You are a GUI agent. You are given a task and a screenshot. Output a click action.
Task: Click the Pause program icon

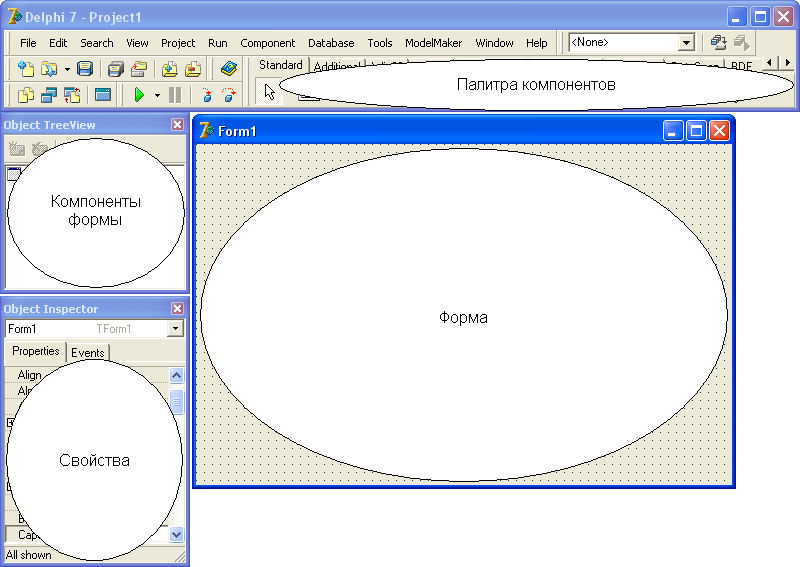[175, 95]
